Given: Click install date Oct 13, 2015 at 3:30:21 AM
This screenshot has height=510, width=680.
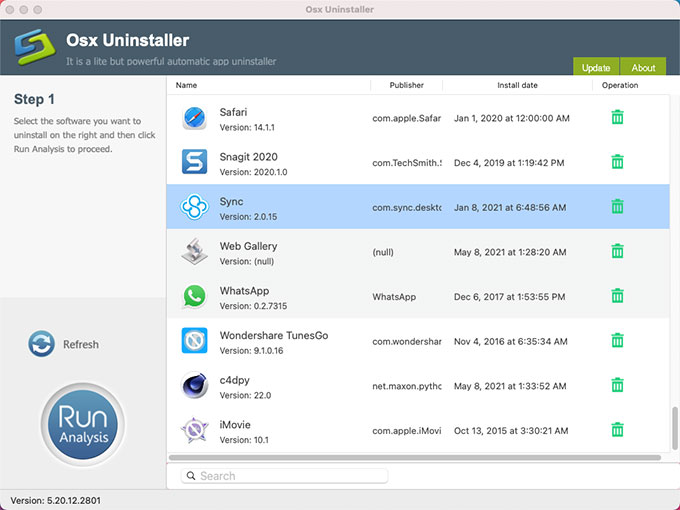Looking at the screenshot, I should 511,431.
